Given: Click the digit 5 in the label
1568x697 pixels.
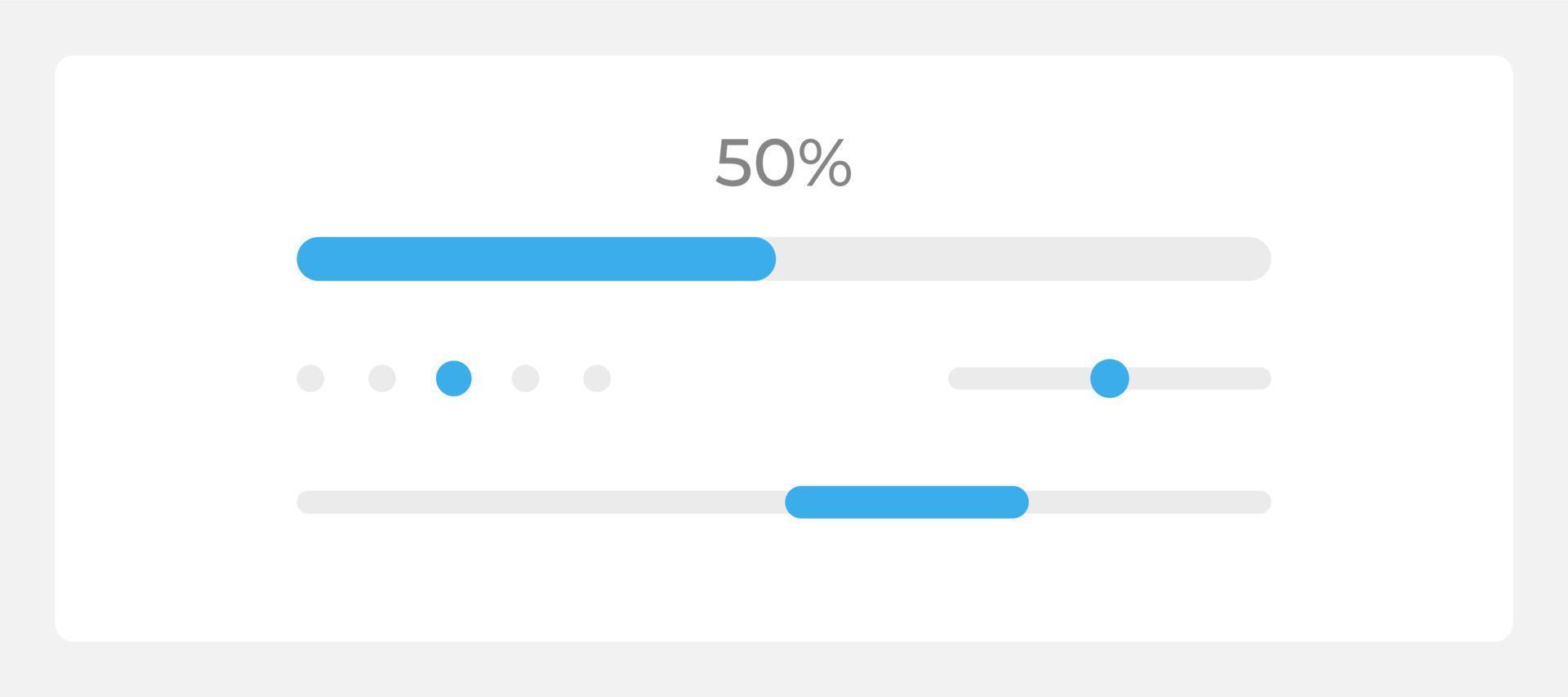Looking at the screenshot, I should pyautogui.click(x=733, y=163).
